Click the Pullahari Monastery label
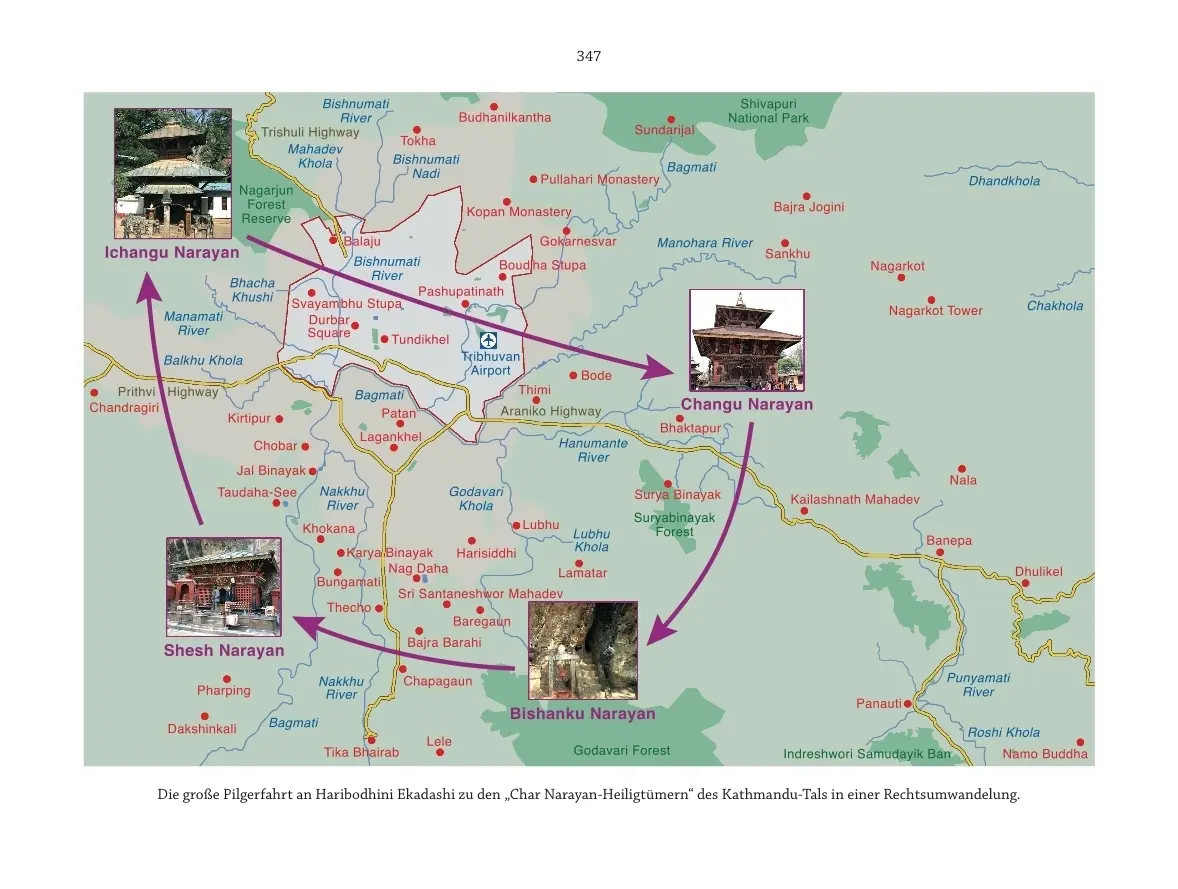The image size is (1178, 889). [x=600, y=179]
